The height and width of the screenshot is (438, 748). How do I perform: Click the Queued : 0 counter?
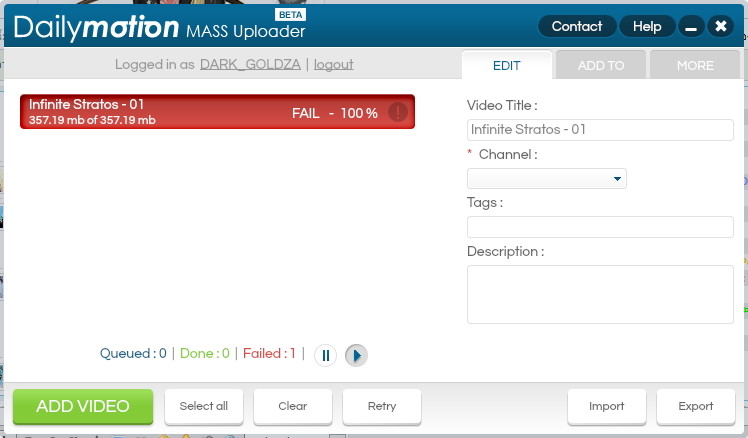(133, 354)
